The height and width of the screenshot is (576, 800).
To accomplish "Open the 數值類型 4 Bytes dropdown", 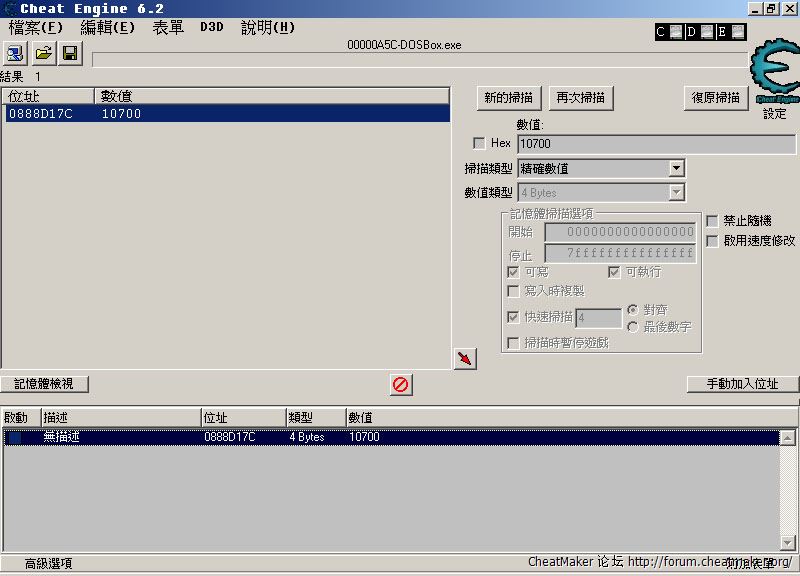I will [x=676, y=193].
